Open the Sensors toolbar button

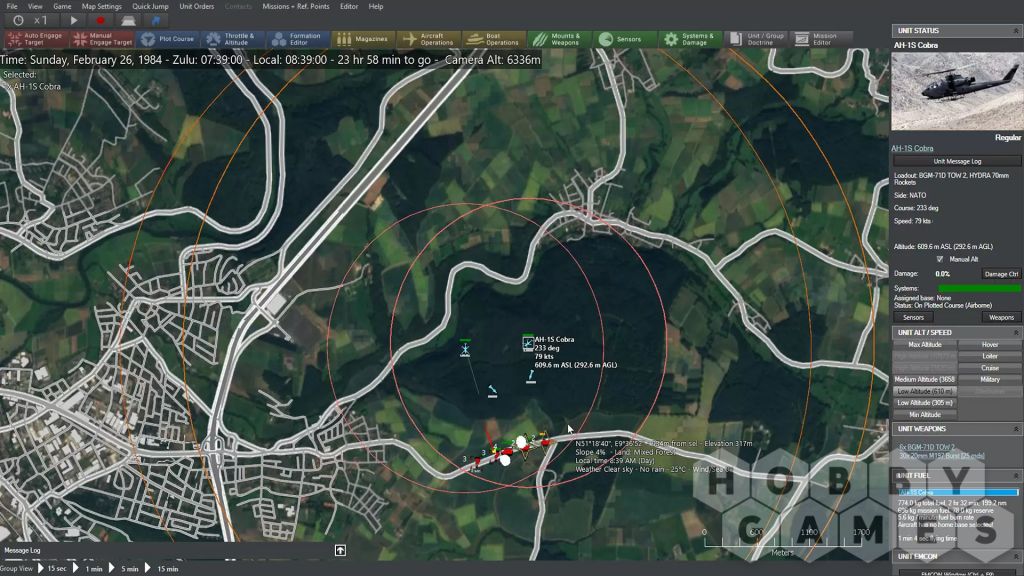[625, 39]
